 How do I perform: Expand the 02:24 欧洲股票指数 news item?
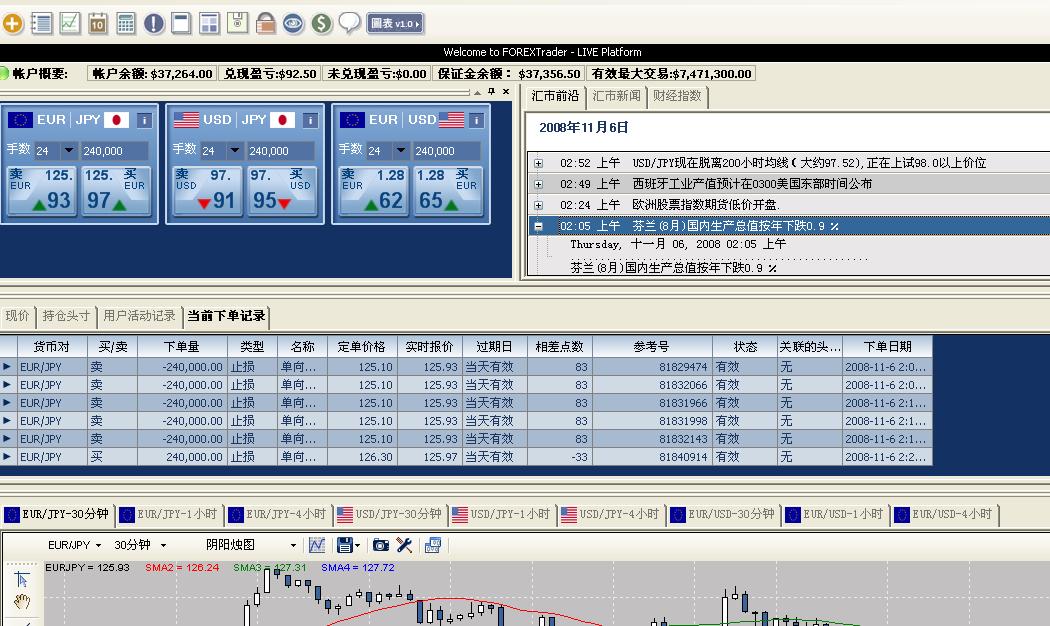click(x=538, y=205)
